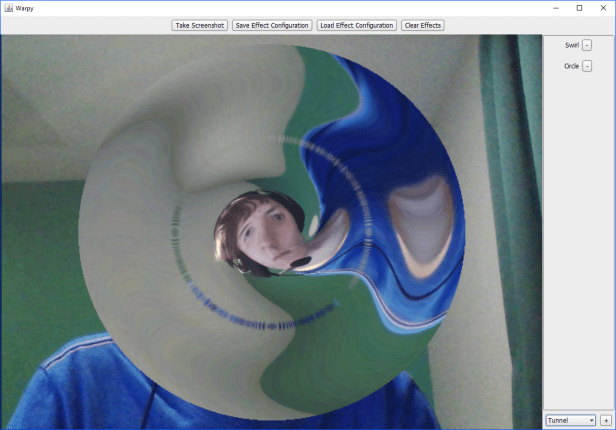Save the current effect configuration
The height and width of the screenshot is (430, 616).
click(272, 26)
